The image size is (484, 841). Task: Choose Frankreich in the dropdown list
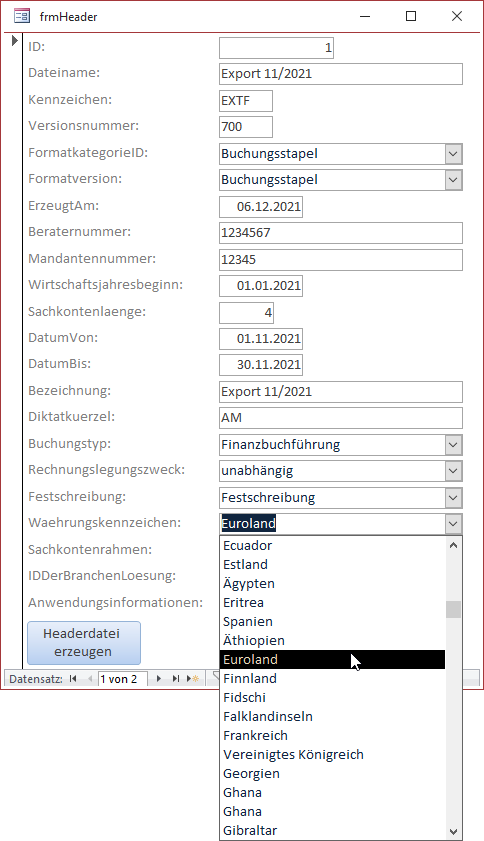pyautogui.click(x=333, y=736)
